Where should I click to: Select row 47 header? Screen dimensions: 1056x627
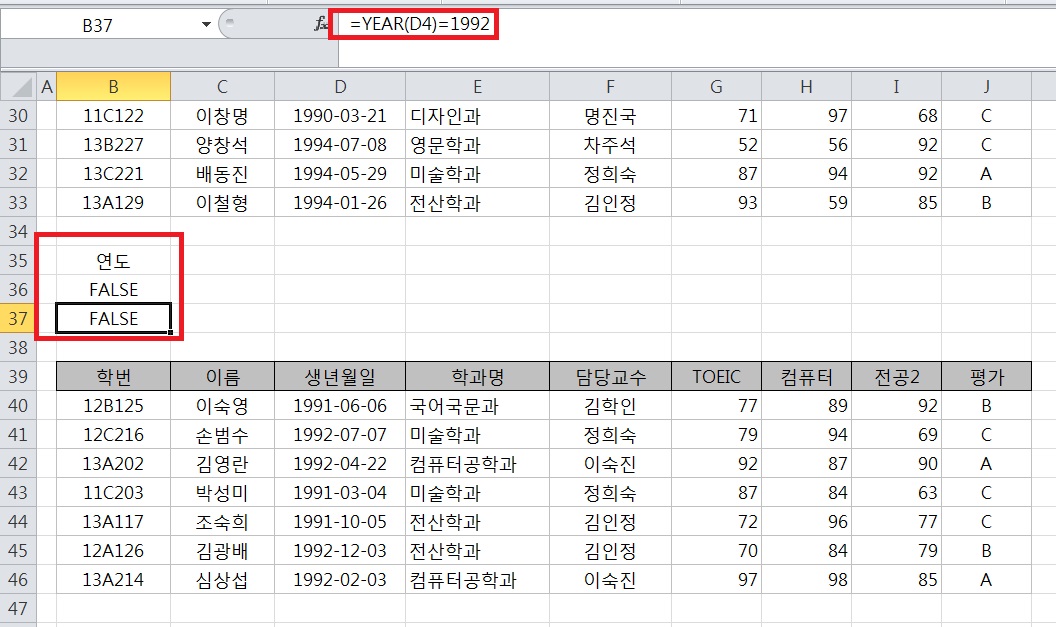pyautogui.click(x=18, y=609)
